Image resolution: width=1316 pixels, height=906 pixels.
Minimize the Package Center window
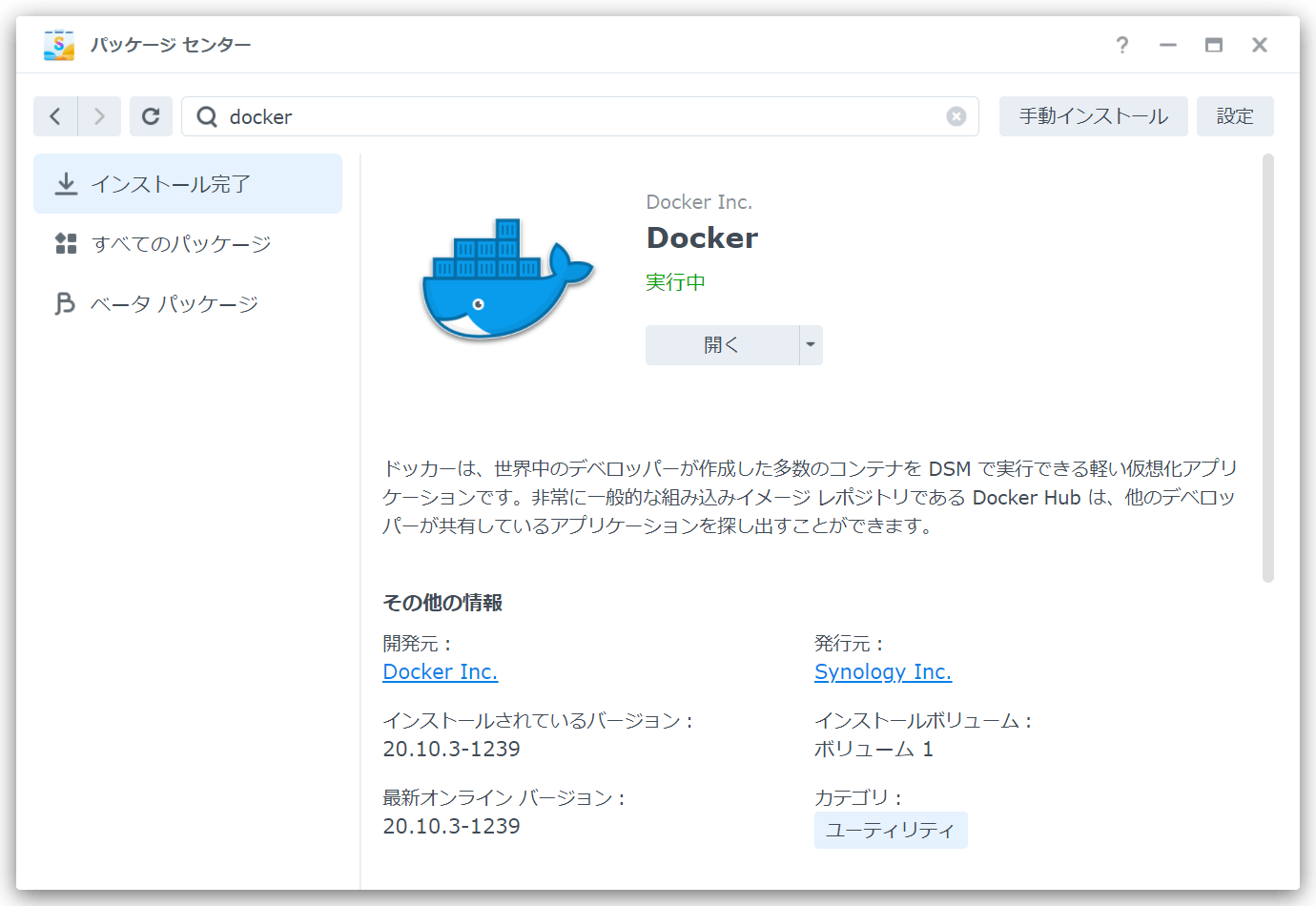1168,45
